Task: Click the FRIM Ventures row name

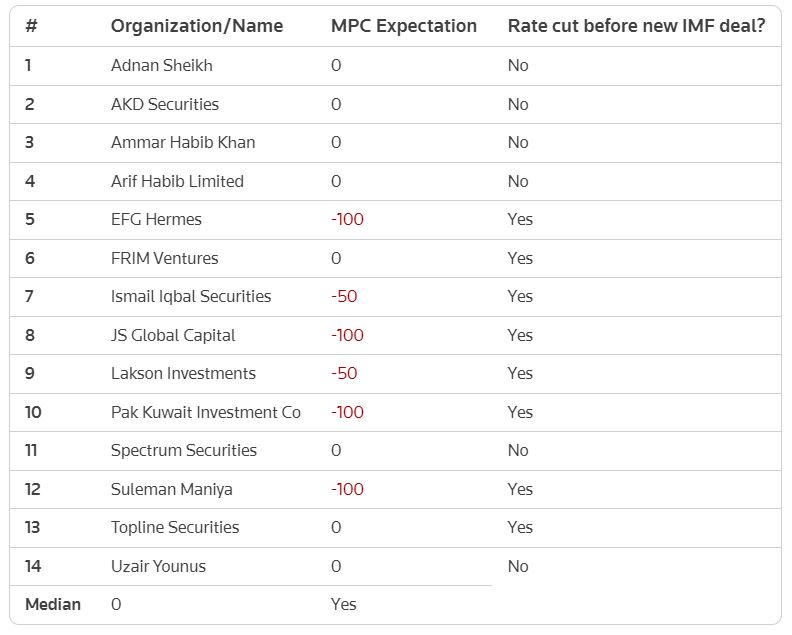Action: coord(164,258)
